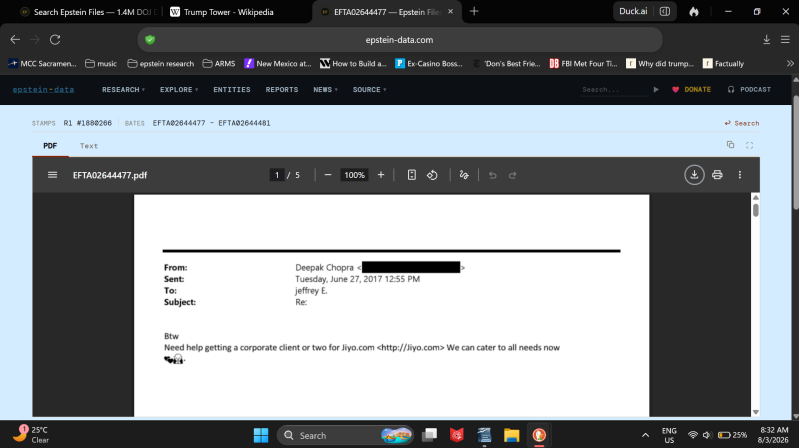Open the PDF viewer more options menu
The height and width of the screenshot is (448, 799).
(740, 175)
